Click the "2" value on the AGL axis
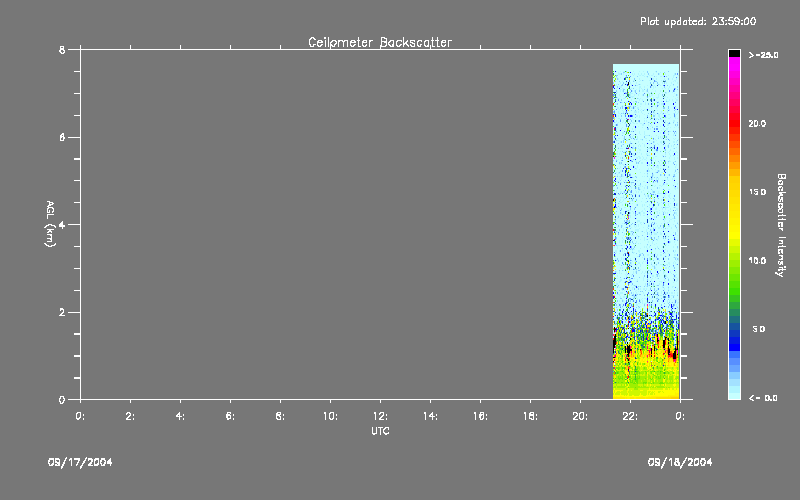 pos(62,312)
